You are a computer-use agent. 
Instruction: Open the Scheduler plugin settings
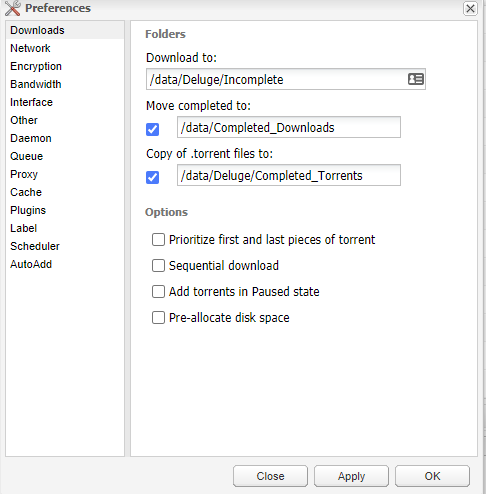coord(65,246)
